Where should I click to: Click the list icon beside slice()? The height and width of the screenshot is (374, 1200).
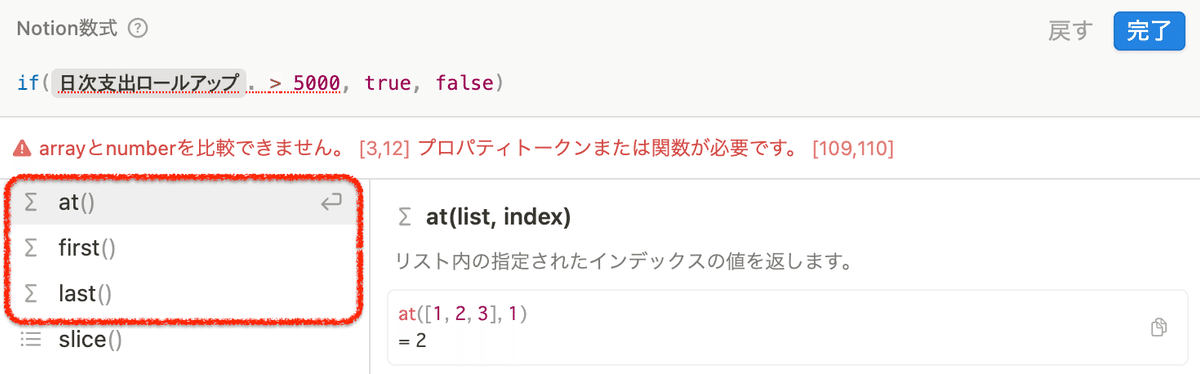click(31, 340)
